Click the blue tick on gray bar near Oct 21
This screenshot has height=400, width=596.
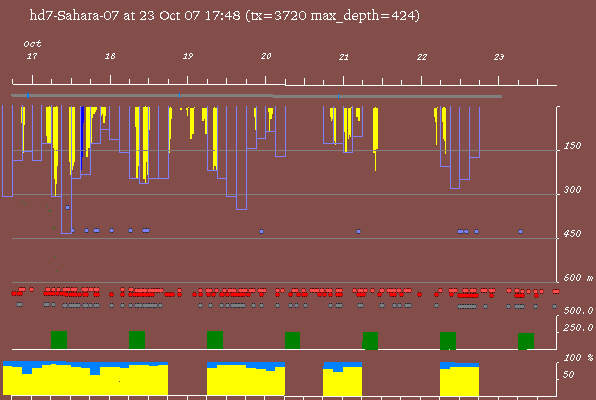pyautogui.click(x=338, y=97)
